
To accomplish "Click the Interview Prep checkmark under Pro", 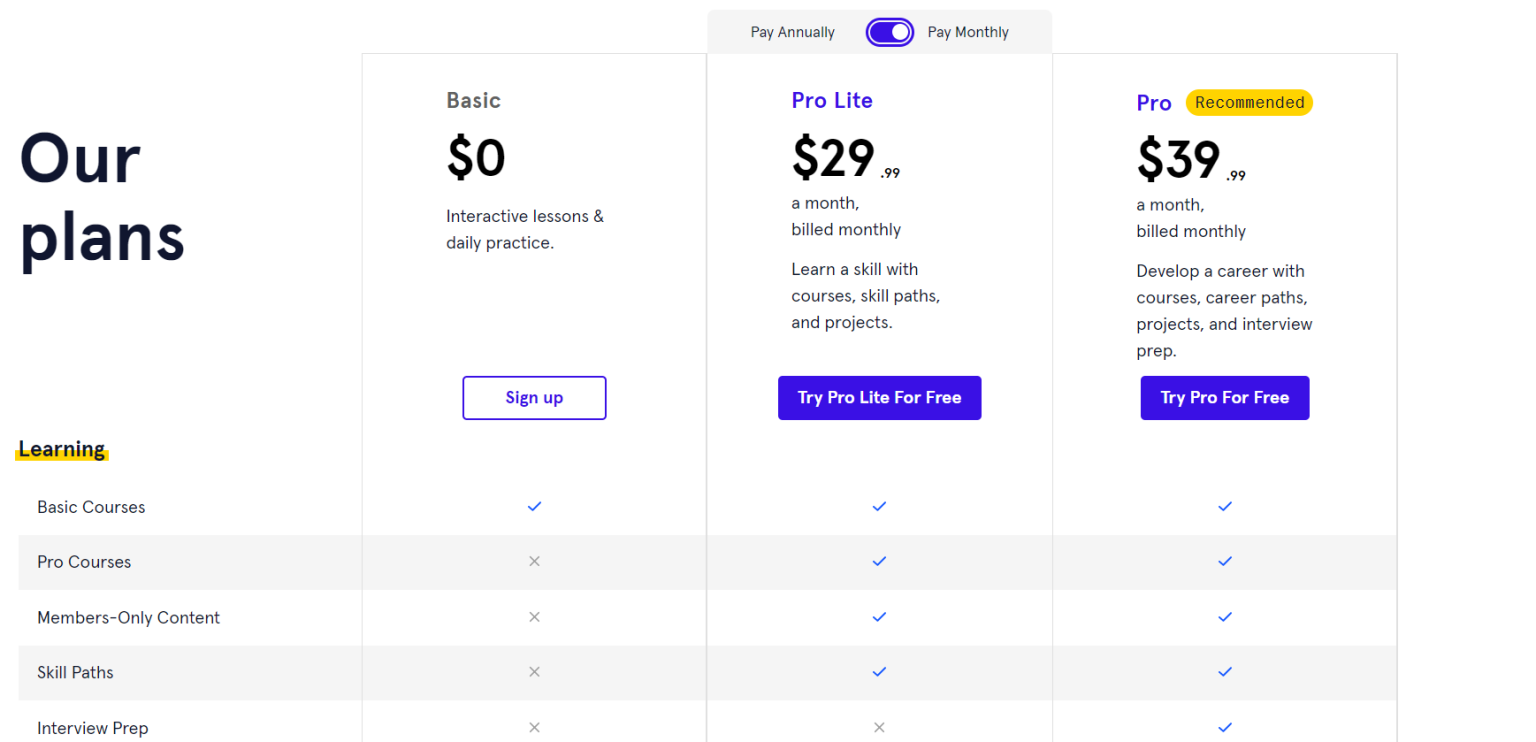I will coord(1225,727).
